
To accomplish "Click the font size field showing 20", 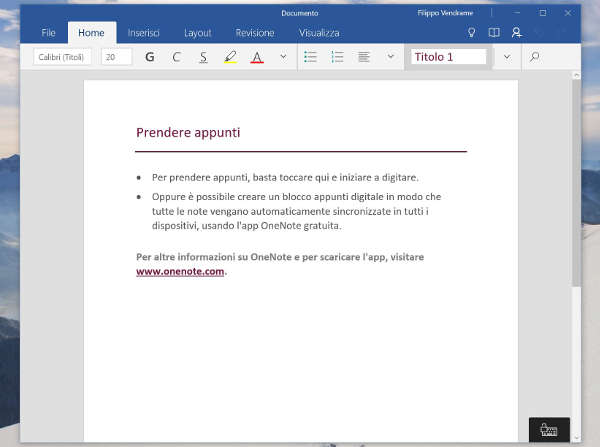I will (x=116, y=57).
